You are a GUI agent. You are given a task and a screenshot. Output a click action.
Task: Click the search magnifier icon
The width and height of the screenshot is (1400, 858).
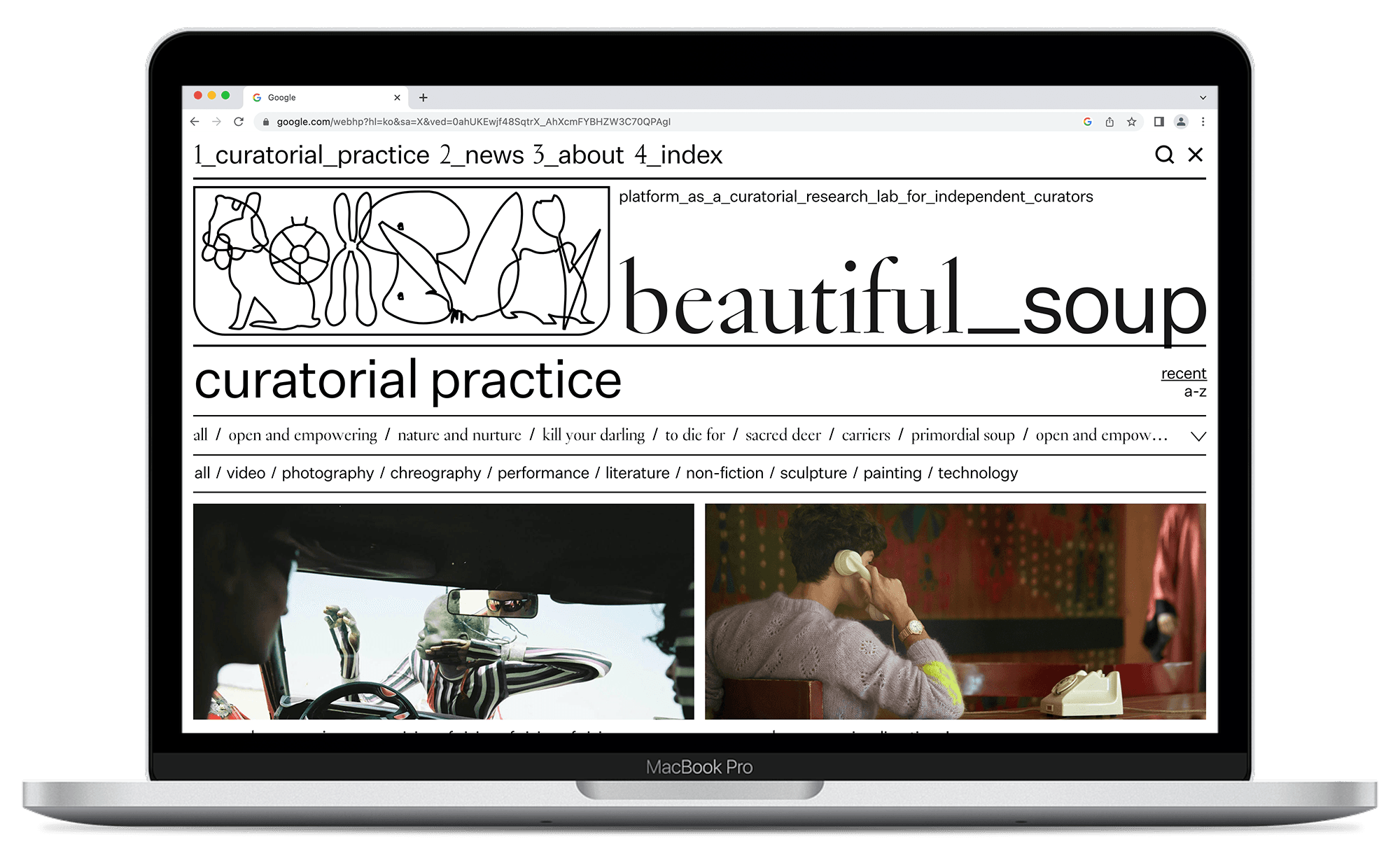pos(1164,155)
